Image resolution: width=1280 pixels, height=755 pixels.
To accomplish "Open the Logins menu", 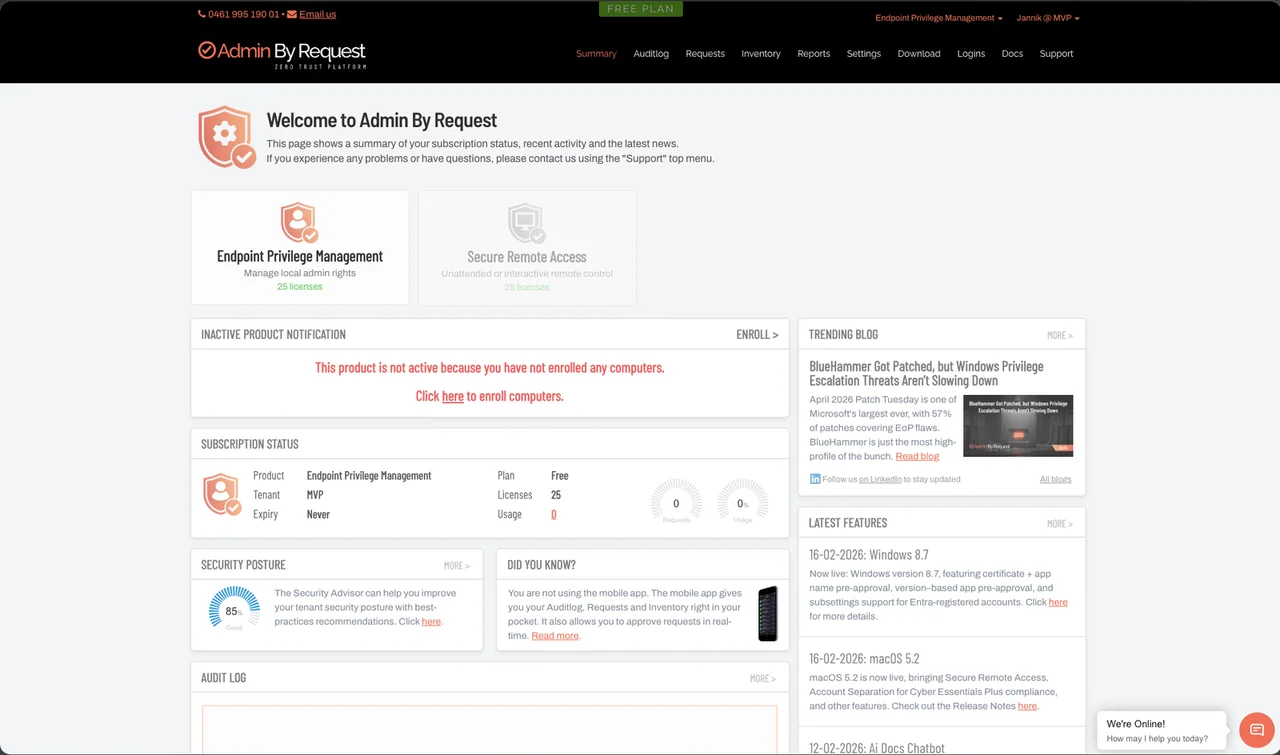I will [971, 54].
